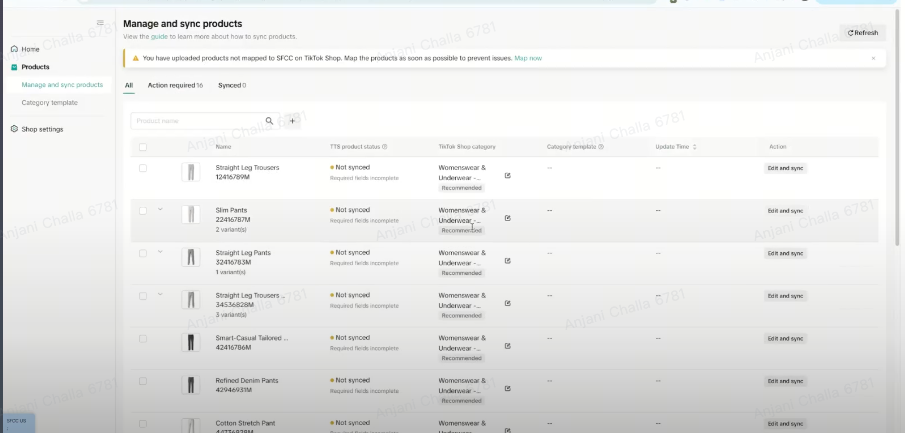The width and height of the screenshot is (905, 433).
Task: Open the Map now link in banner
Action: click(x=528, y=58)
